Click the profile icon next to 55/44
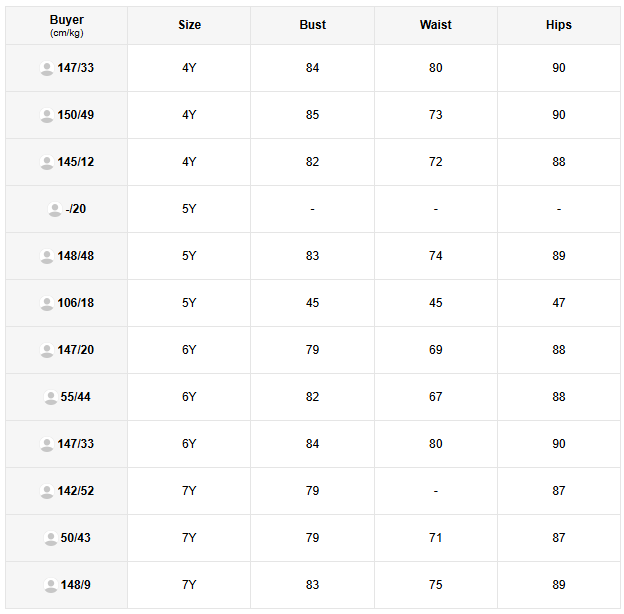This screenshot has height=614, width=624. click(50, 397)
